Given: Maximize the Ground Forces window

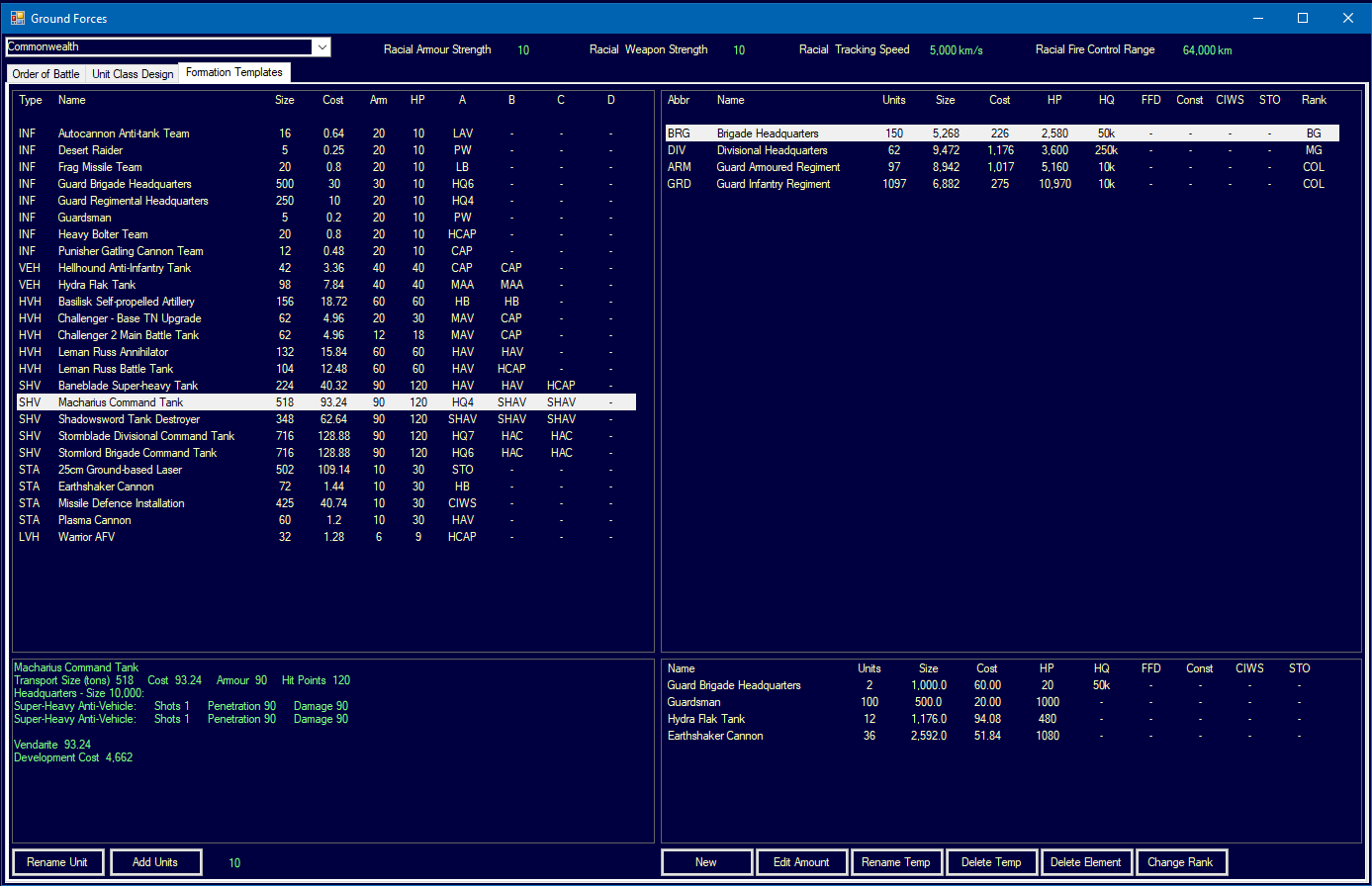Looking at the screenshot, I should (1303, 18).
